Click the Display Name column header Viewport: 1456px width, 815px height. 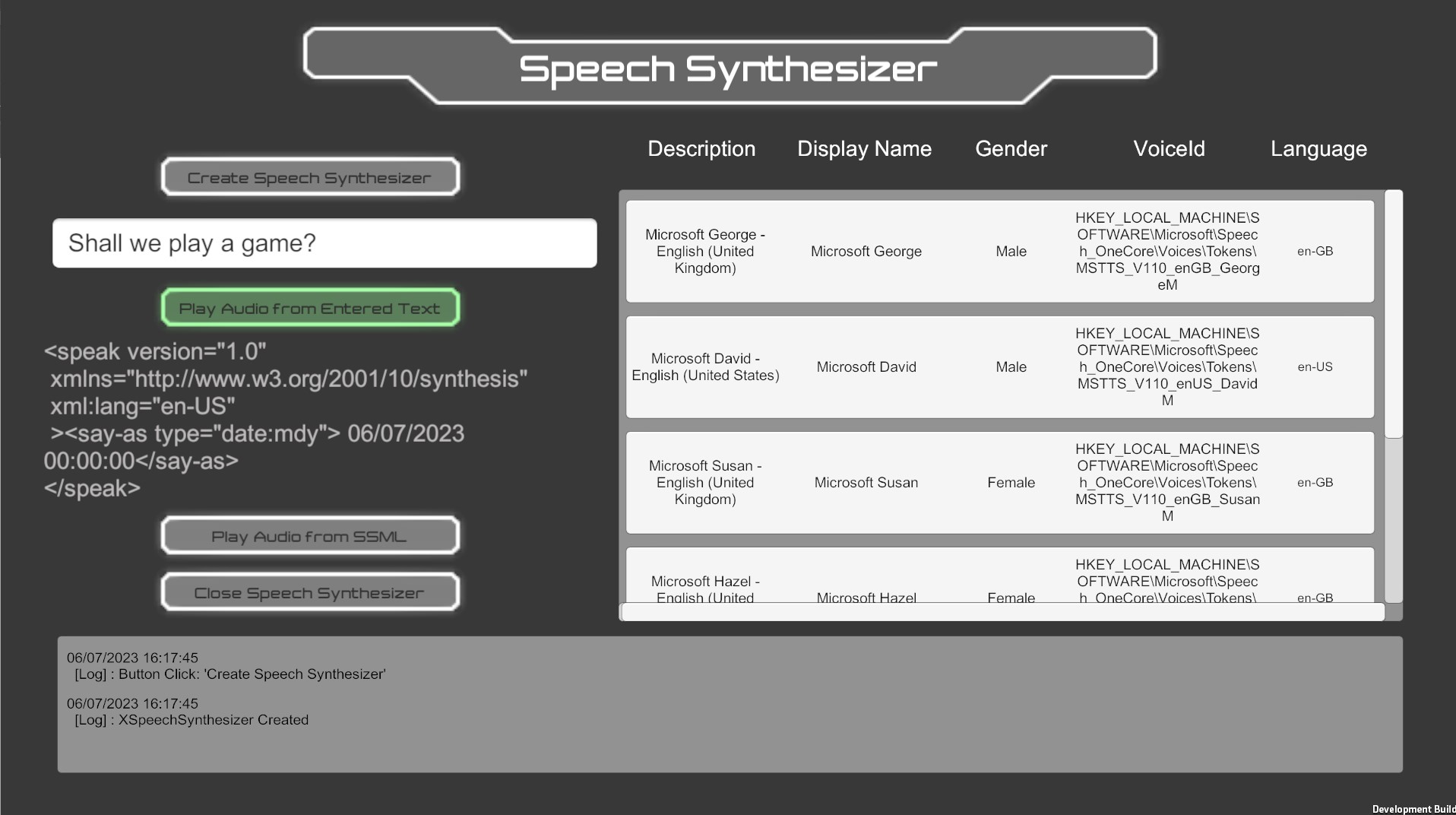pos(864,149)
